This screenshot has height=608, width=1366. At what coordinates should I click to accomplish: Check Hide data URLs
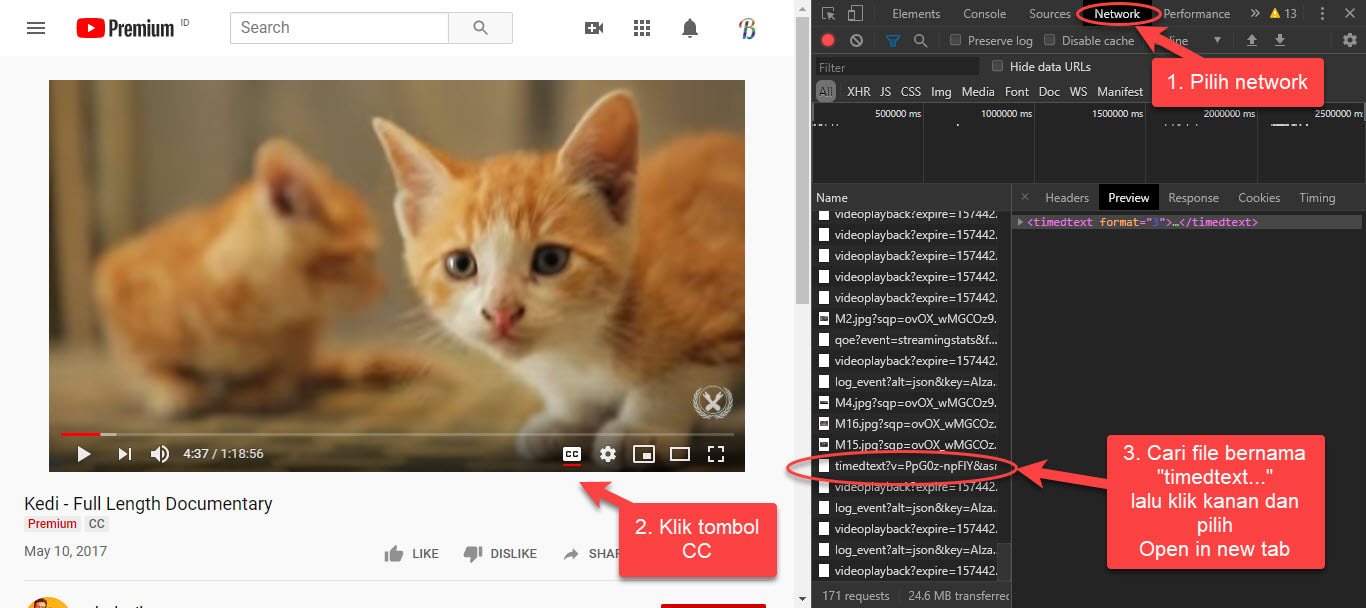pos(997,67)
